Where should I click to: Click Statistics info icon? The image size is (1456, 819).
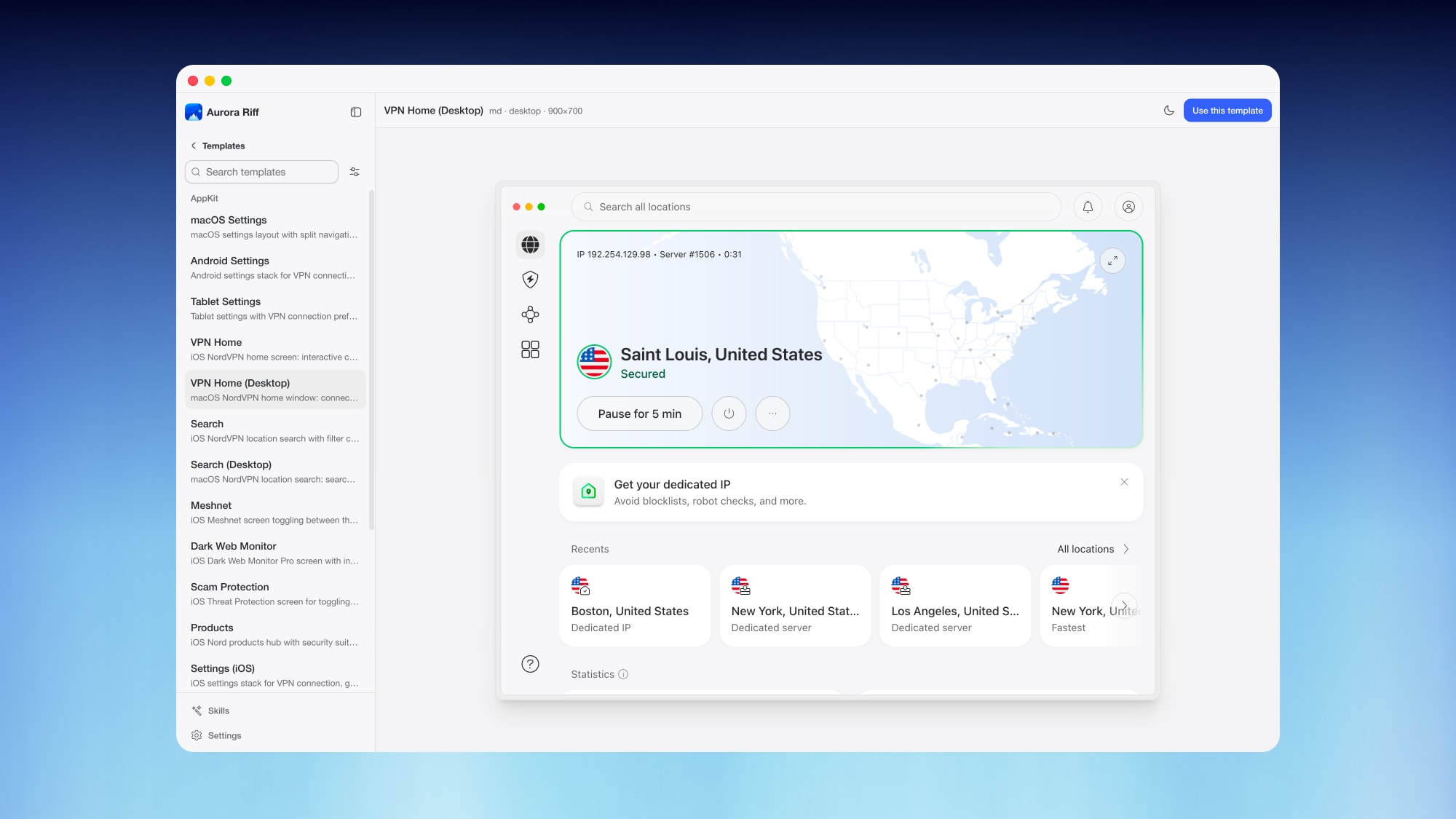click(x=623, y=674)
